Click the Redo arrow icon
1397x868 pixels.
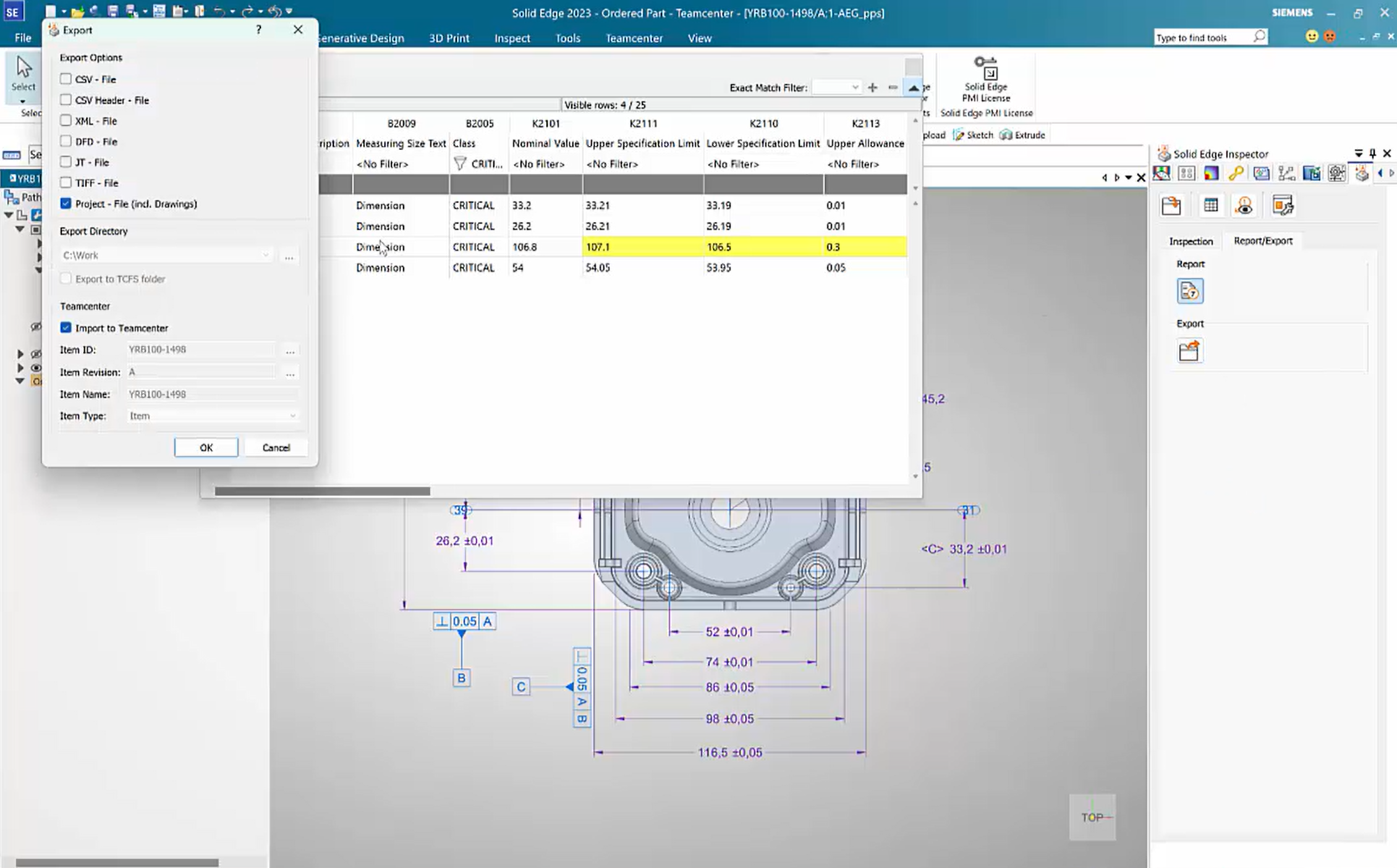(x=247, y=11)
